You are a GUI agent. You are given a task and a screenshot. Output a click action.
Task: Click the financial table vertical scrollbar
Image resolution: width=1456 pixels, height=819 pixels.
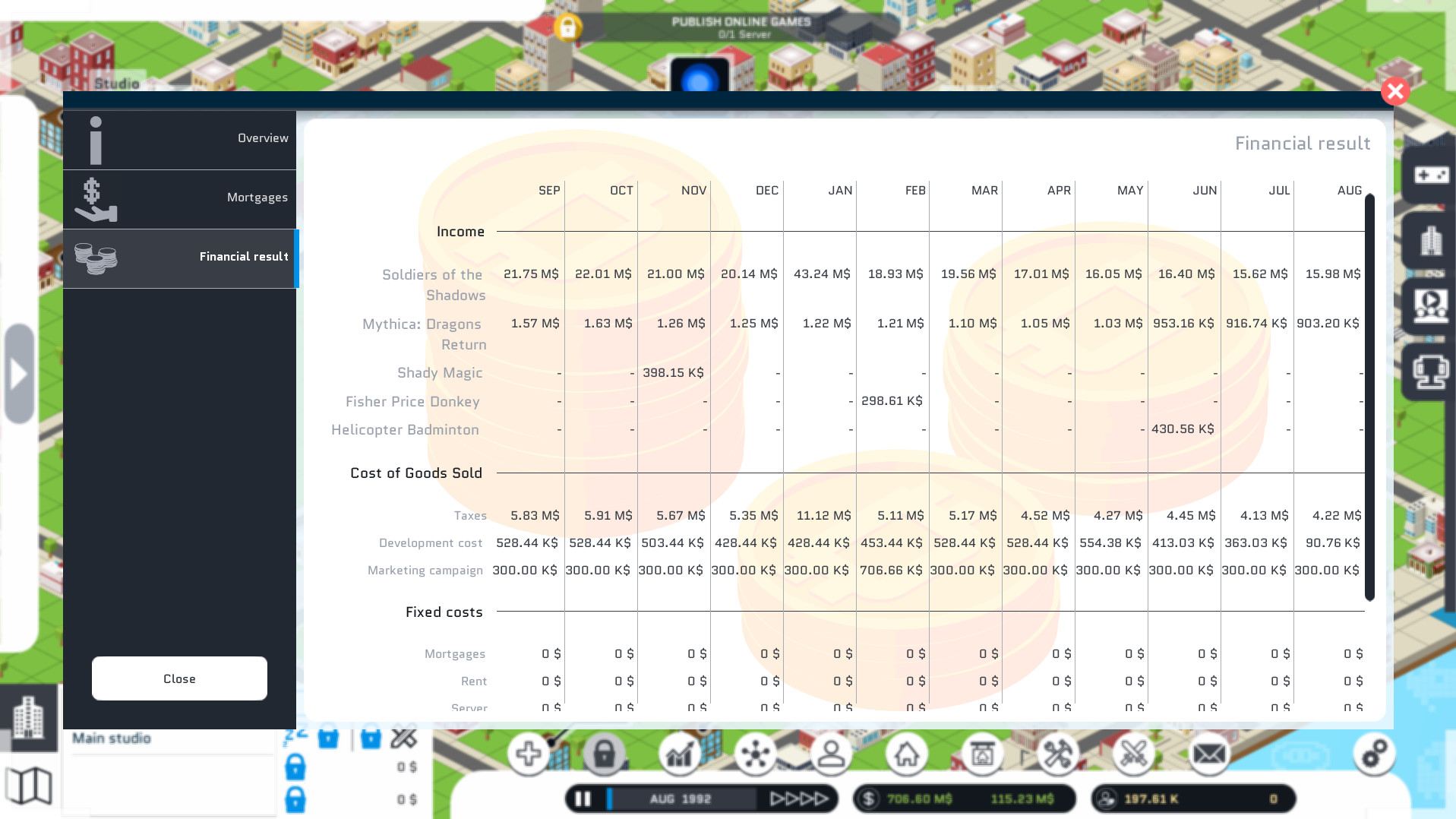(1369, 395)
